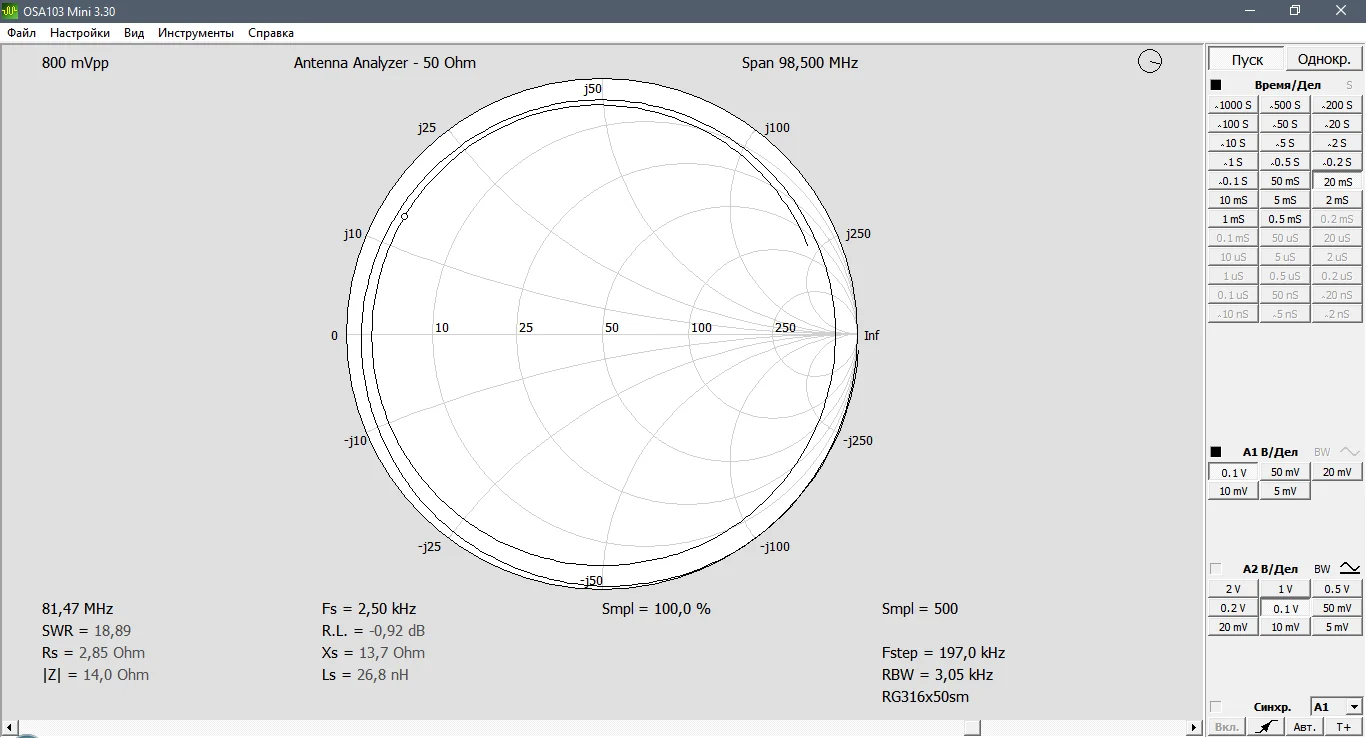This screenshot has width=1366, height=738.
Task: Click the horizontal scrollbar left arrow
Action: point(10,727)
